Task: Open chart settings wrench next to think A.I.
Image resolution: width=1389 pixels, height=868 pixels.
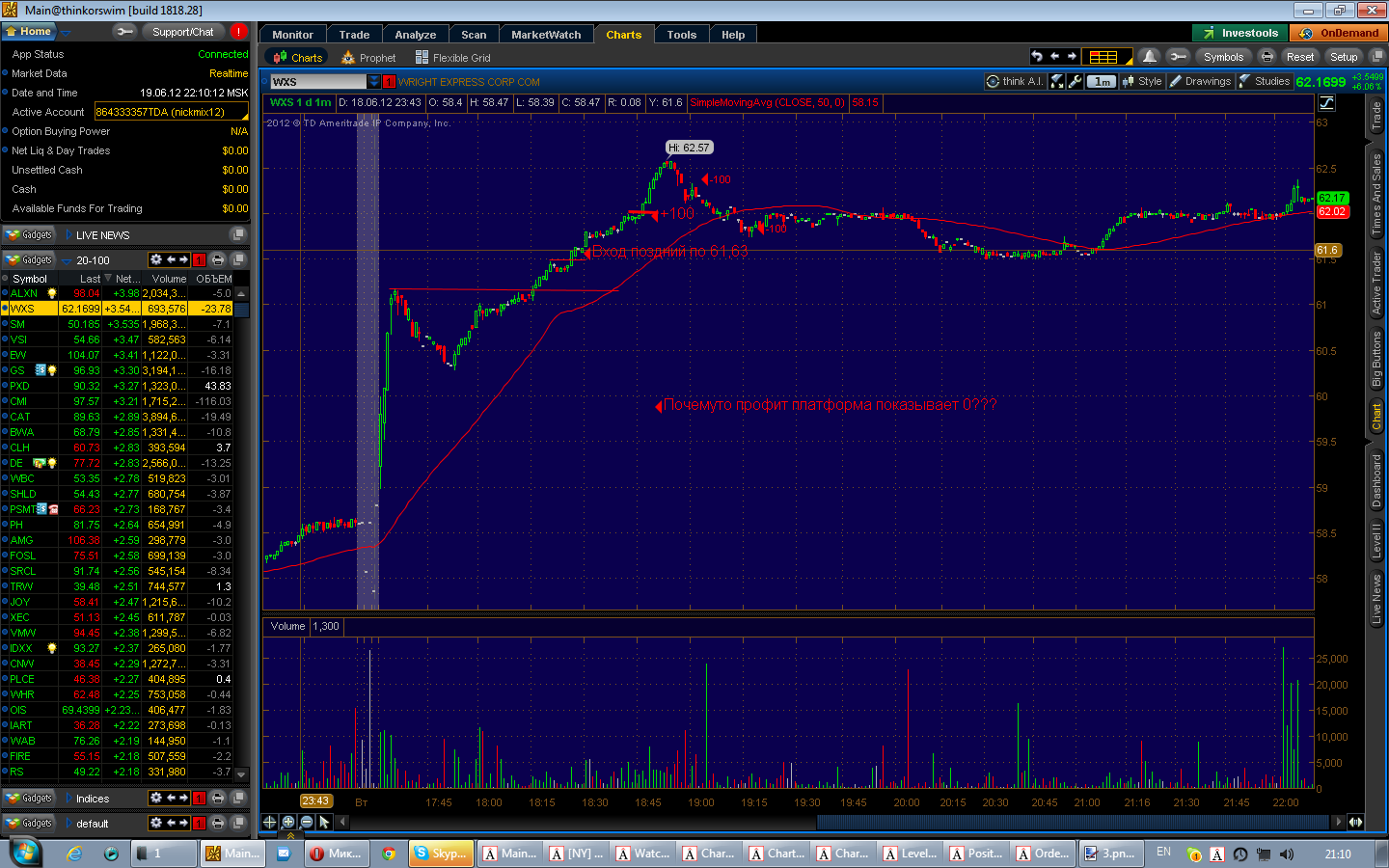Action: (1076, 82)
